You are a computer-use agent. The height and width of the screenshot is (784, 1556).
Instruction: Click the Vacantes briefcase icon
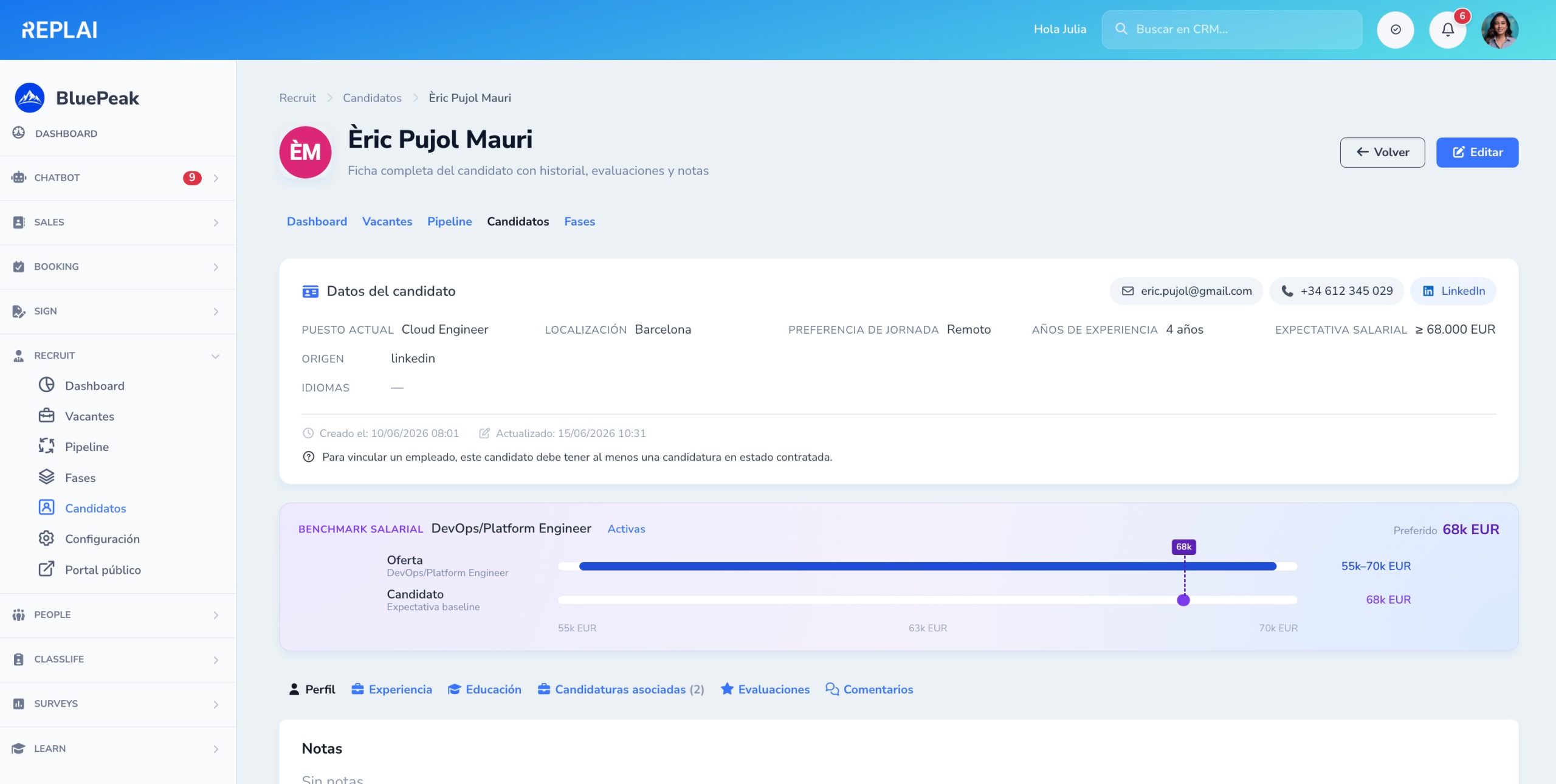coord(46,416)
